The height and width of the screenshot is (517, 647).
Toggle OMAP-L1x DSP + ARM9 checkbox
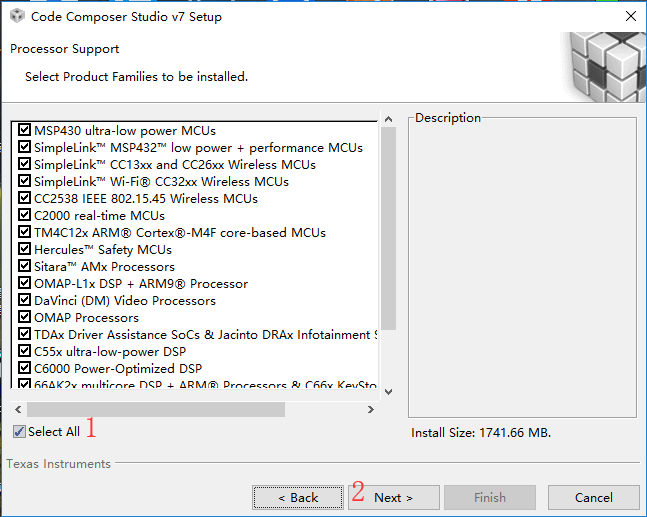[x=24, y=283]
